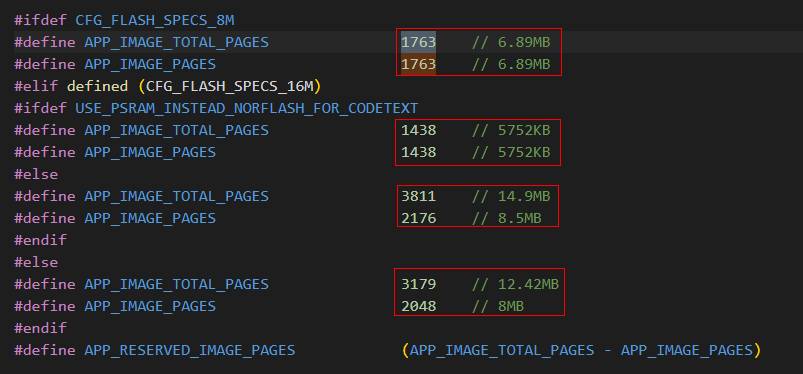This screenshot has width=803, height=374.
Task: Click the APP_RESERVED_IMAGE_PAGES macro name
Action: (x=189, y=350)
